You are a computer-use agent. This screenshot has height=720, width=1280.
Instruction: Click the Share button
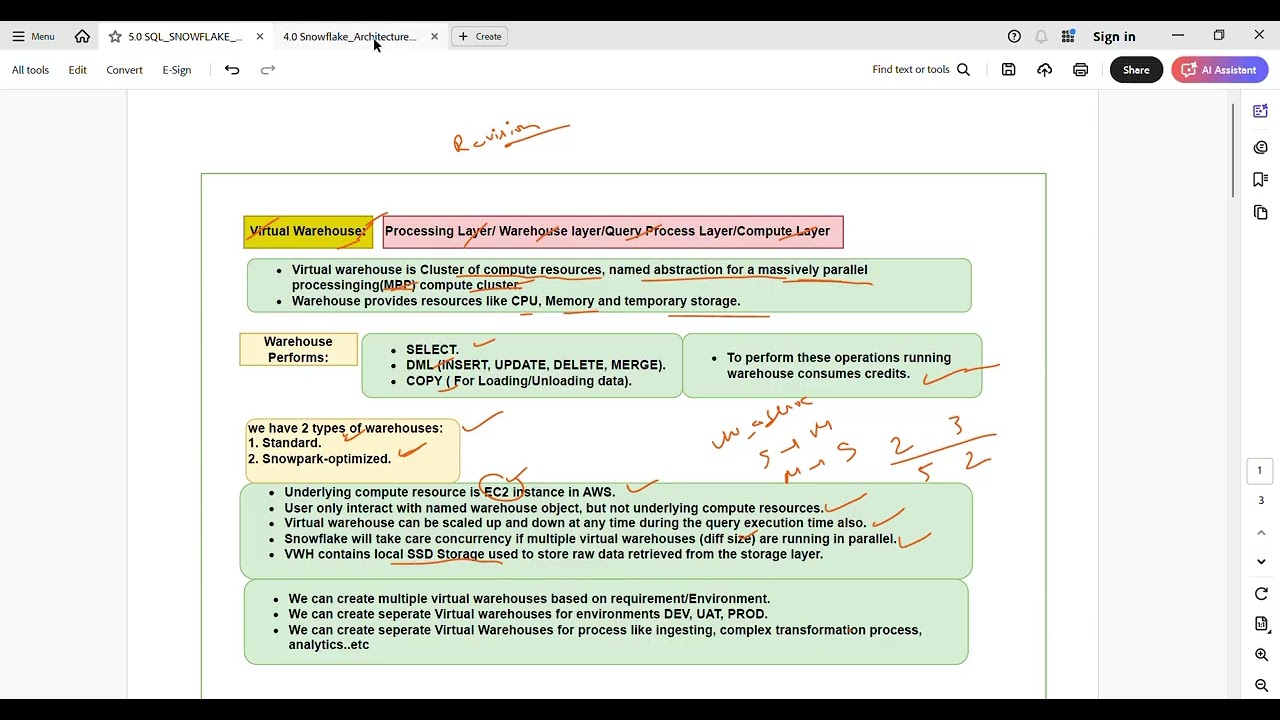[1136, 70]
